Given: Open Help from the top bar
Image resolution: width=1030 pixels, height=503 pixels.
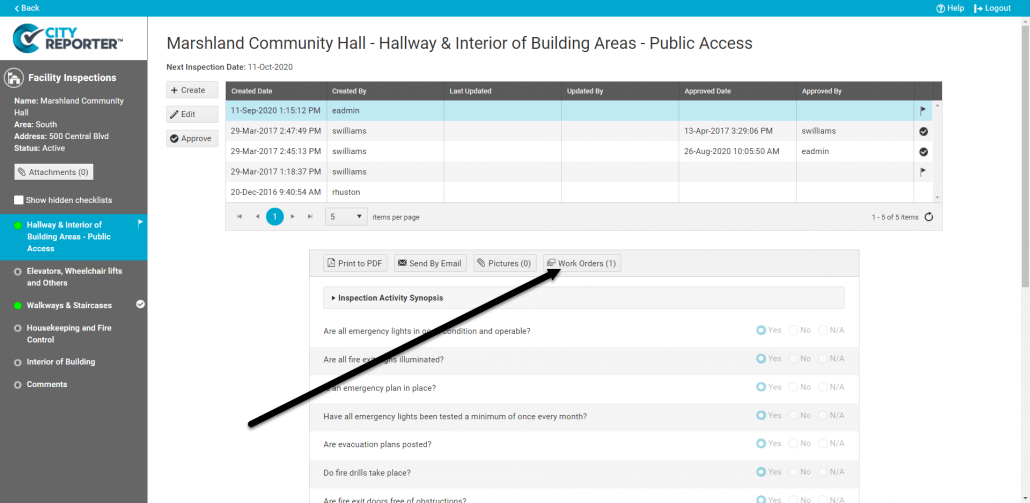Looking at the screenshot, I should (x=949, y=8).
